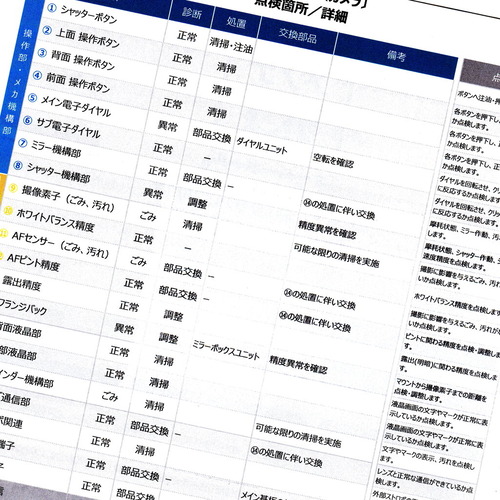
Task: Click 異常 in the メイン電子ダイヤル row
Action: pyautogui.click(x=168, y=126)
